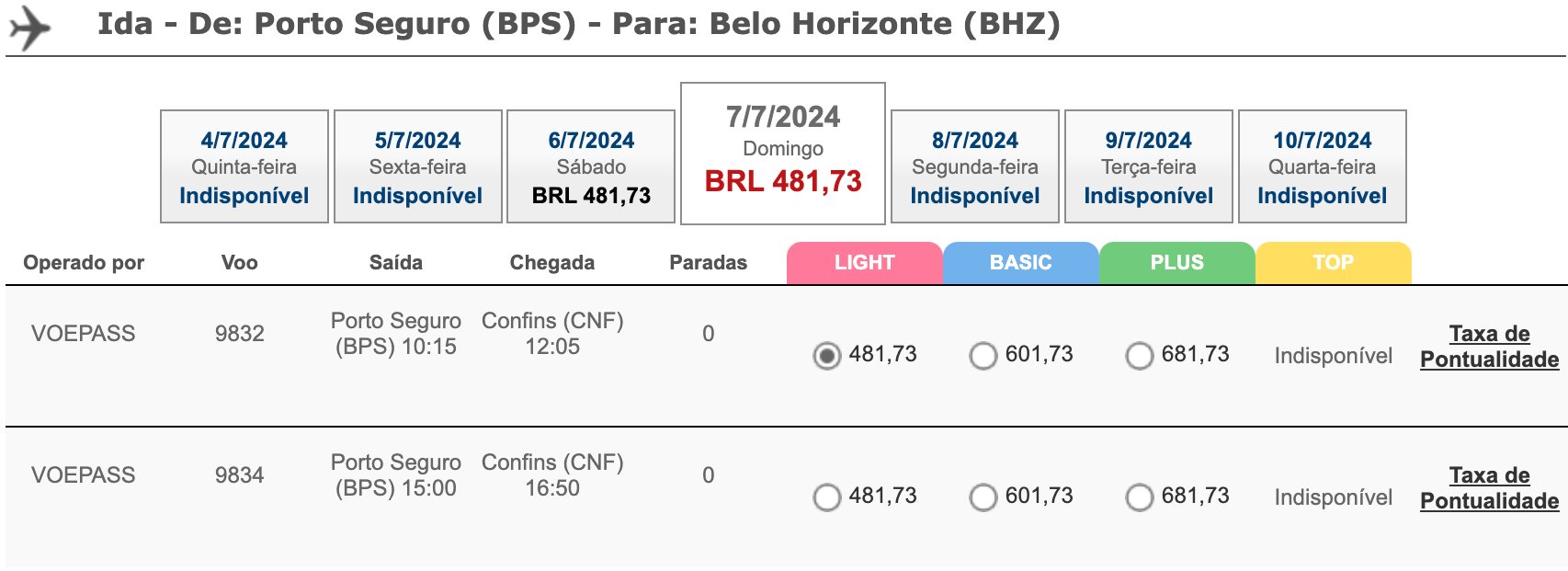The width and height of the screenshot is (1568, 571).
Task: Switch to the 5/7/2024 Sexta-feira date
Action: [418, 166]
